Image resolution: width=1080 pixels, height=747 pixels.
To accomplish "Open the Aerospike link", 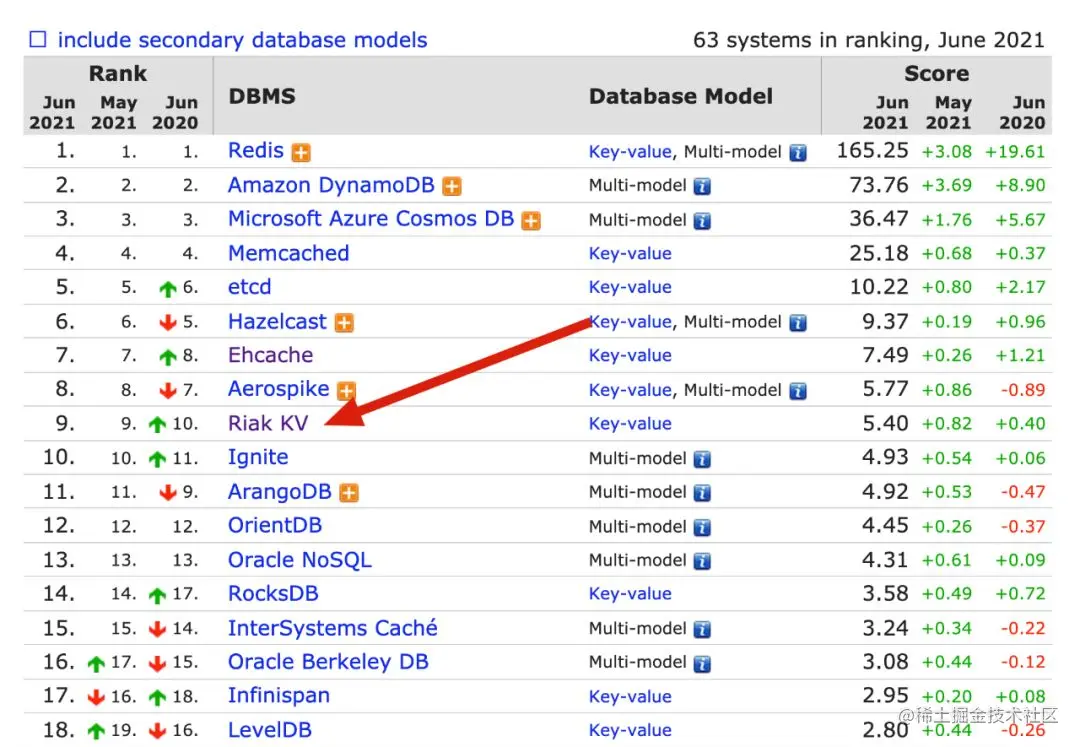I will [x=278, y=388].
